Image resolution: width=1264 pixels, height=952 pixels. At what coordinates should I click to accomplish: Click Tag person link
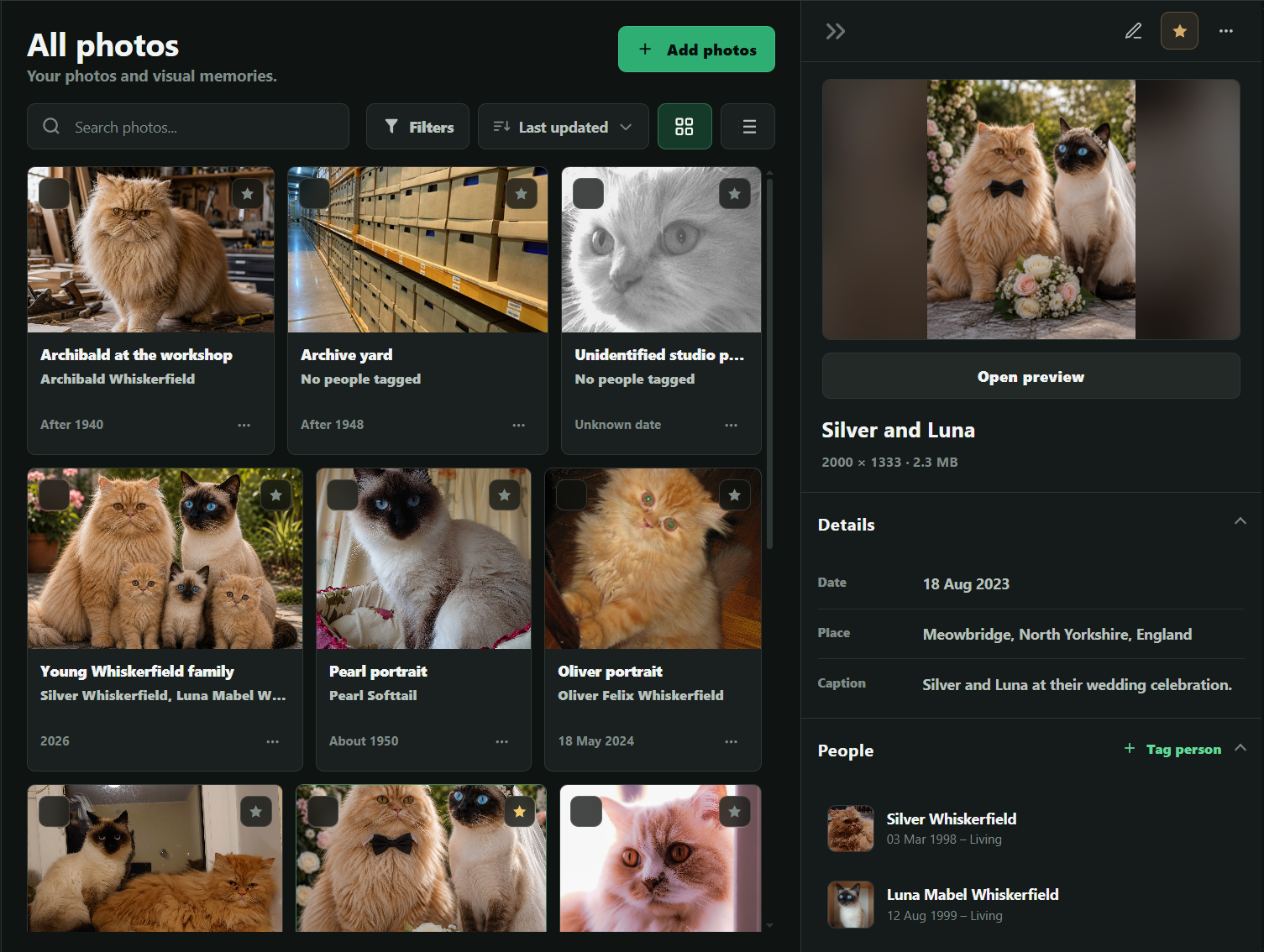pos(1172,749)
